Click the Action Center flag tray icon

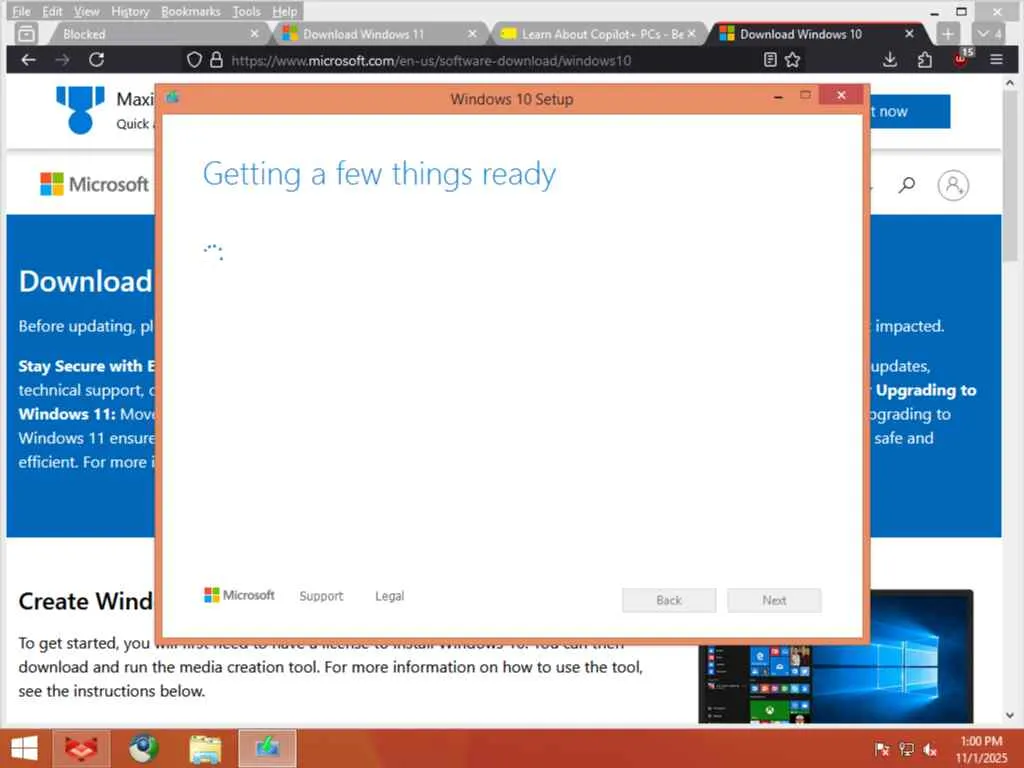(882, 749)
